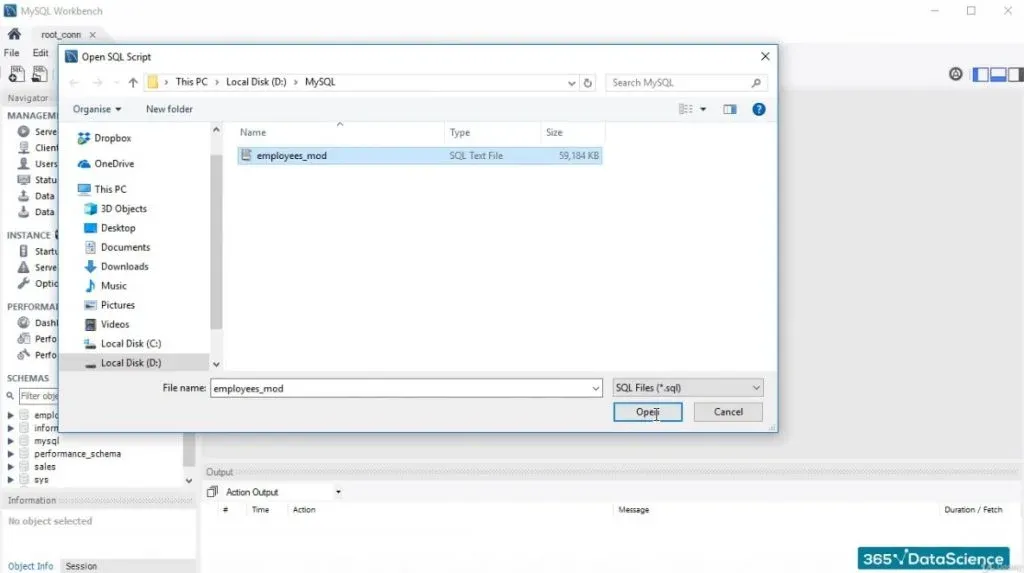
Task: Click the refresh icon beside the address bar
Action: (588, 83)
